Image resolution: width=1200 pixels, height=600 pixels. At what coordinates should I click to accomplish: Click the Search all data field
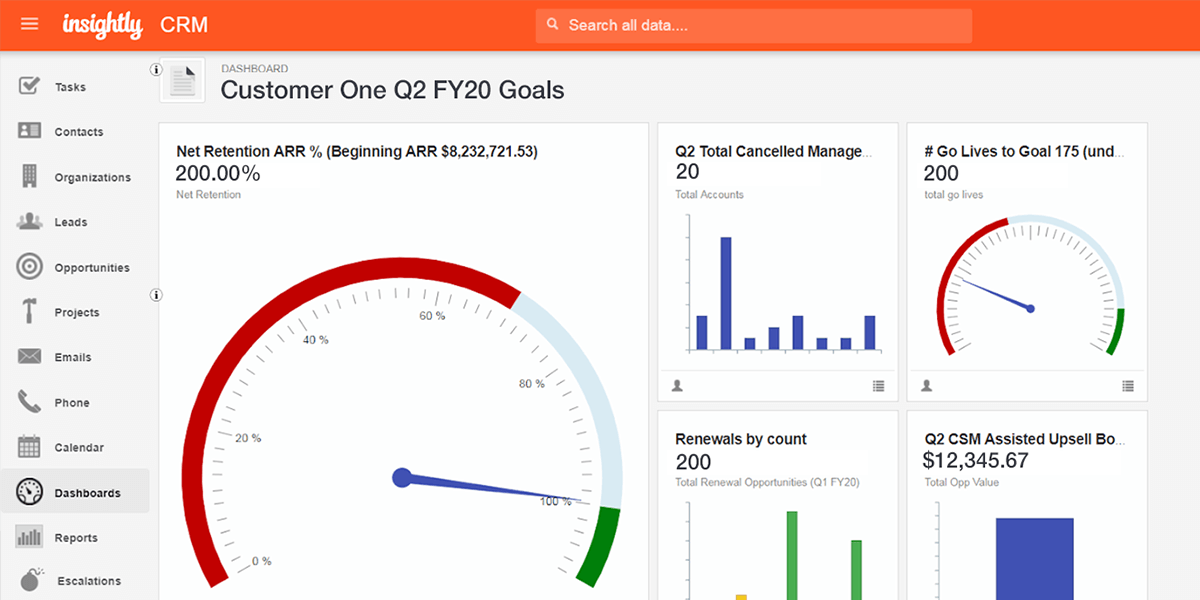pyautogui.click(x=754, y=25)
